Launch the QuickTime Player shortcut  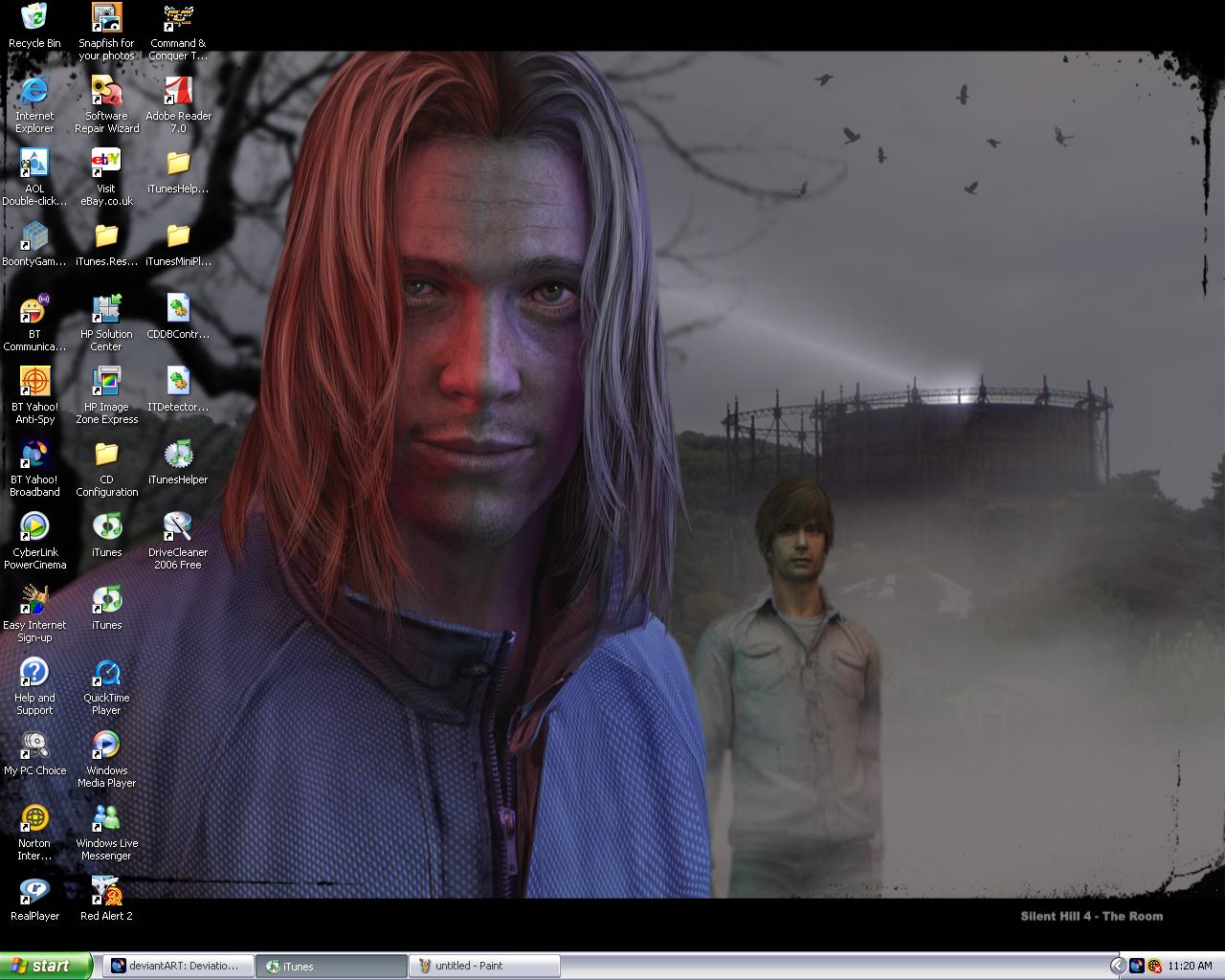click(106, 686)
